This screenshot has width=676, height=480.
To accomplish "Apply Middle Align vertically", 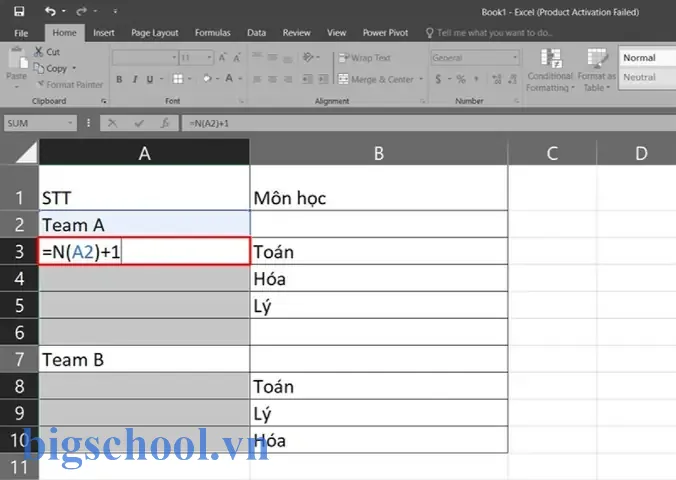I will [x=272, y=56].
